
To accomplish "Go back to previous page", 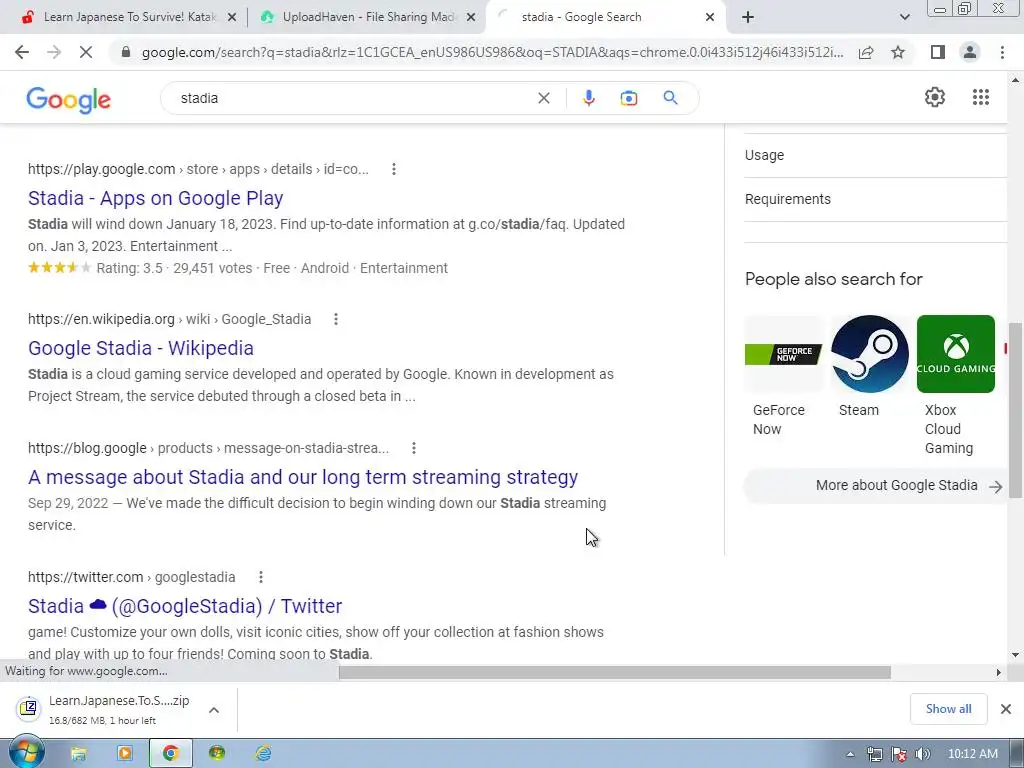I will coord(22,52).
